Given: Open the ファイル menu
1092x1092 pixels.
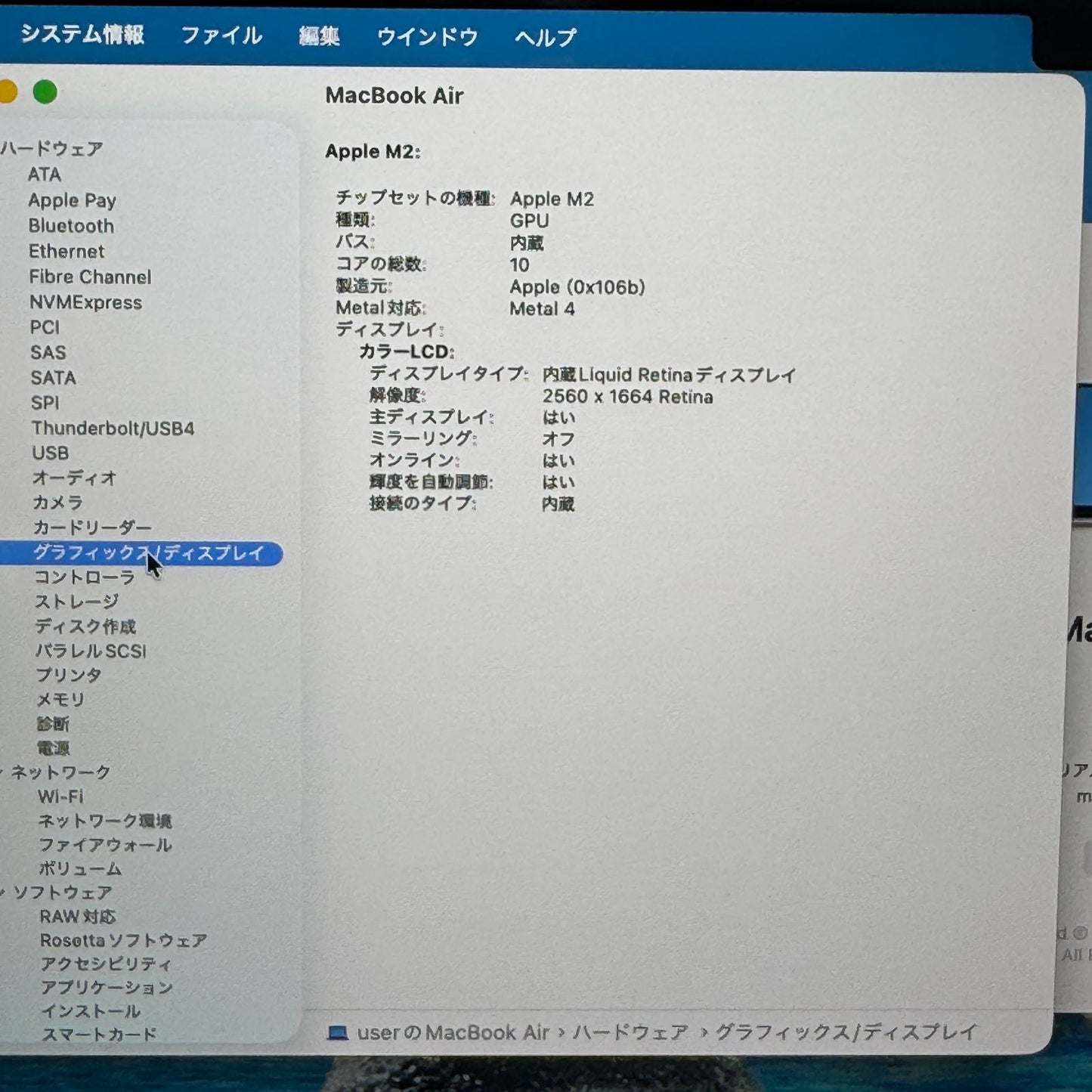Looking at the screenshot, I should point(221,36).
